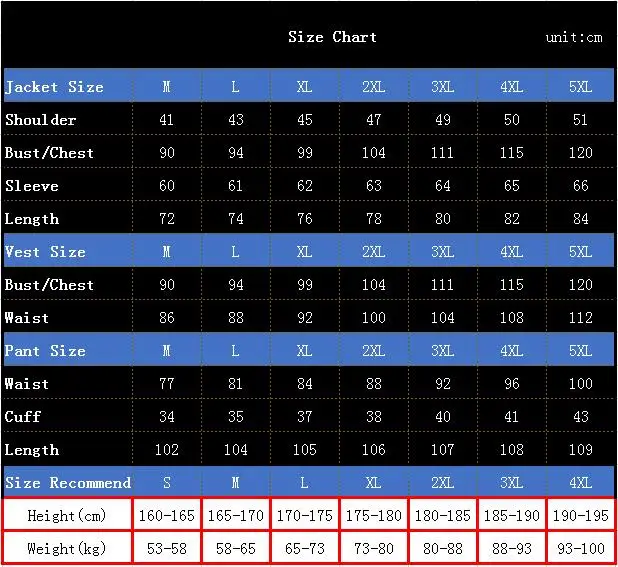
Task: Click height range "170-175"
Action: coord(305,515)
